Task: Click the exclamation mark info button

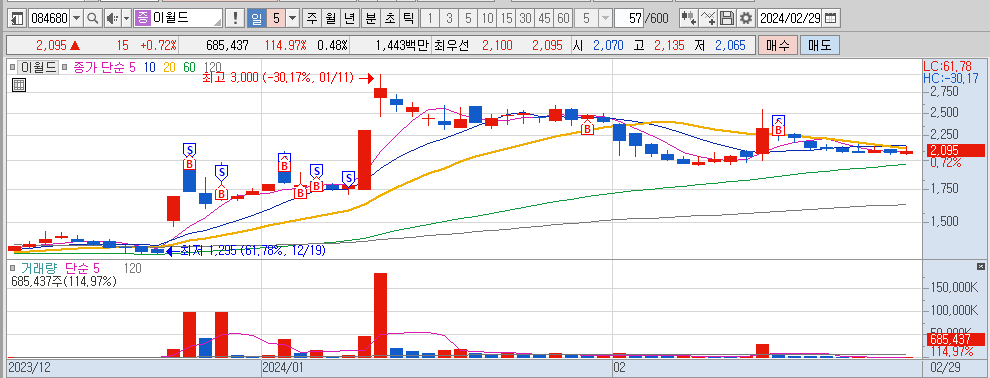Action: coord(236,18)
